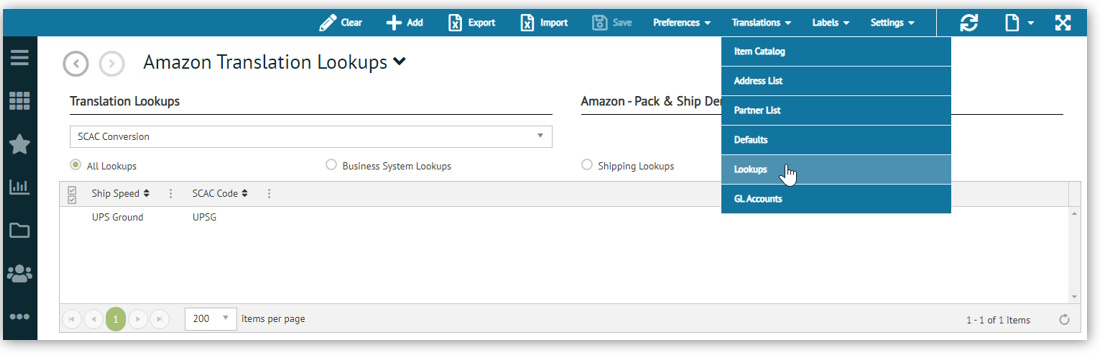The width and height of the screenshot is (1104, 361).
Task: Click the refresh sync icon in top bar
Action: click(970, 23)
